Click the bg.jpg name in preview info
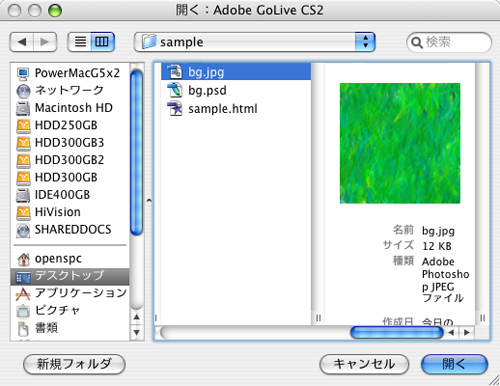This screenshot has height=386, width=500. (438, 231)
